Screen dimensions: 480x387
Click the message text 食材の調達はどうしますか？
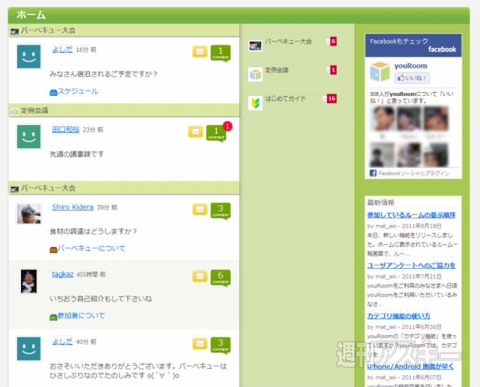(93, 231)
